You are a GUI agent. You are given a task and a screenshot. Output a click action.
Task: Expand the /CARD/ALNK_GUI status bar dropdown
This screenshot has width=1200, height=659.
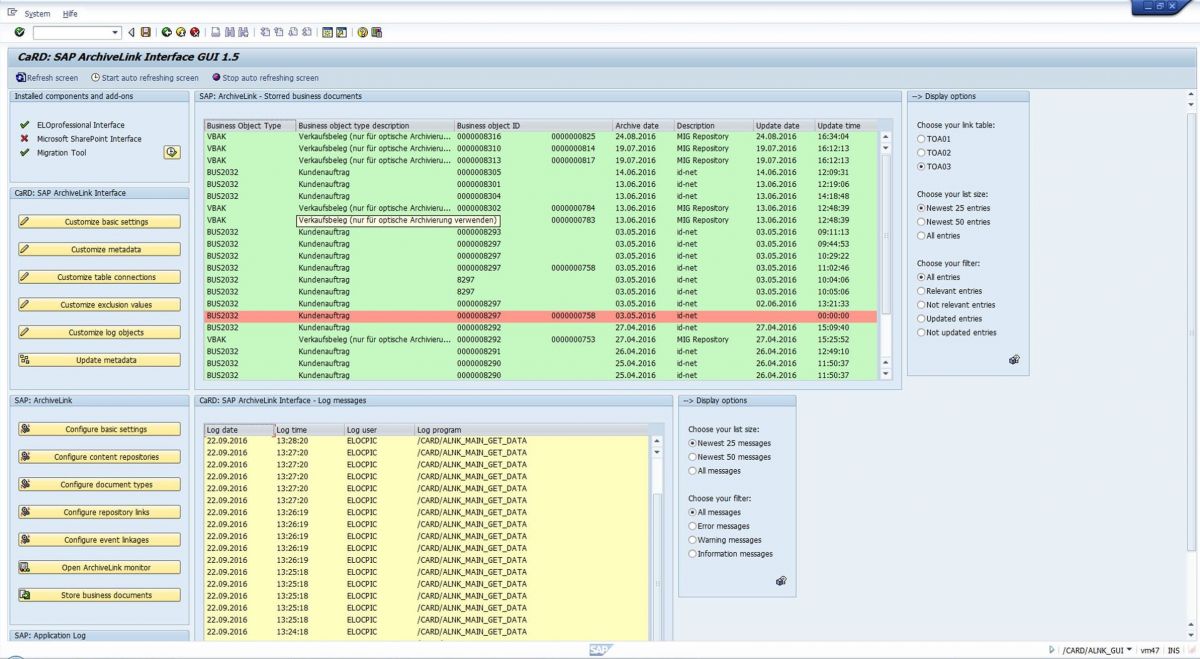point(1129,650)
